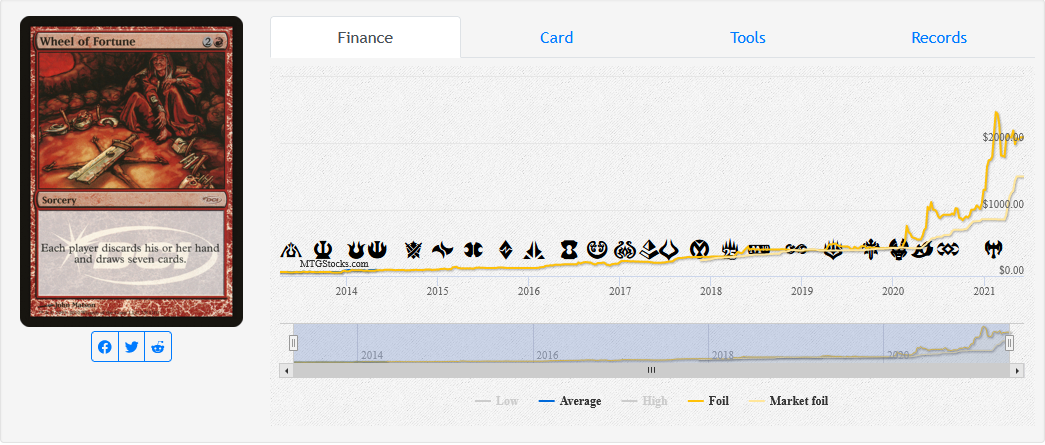
Task: Share card on Twitter
Action: [x=132, y=347]
